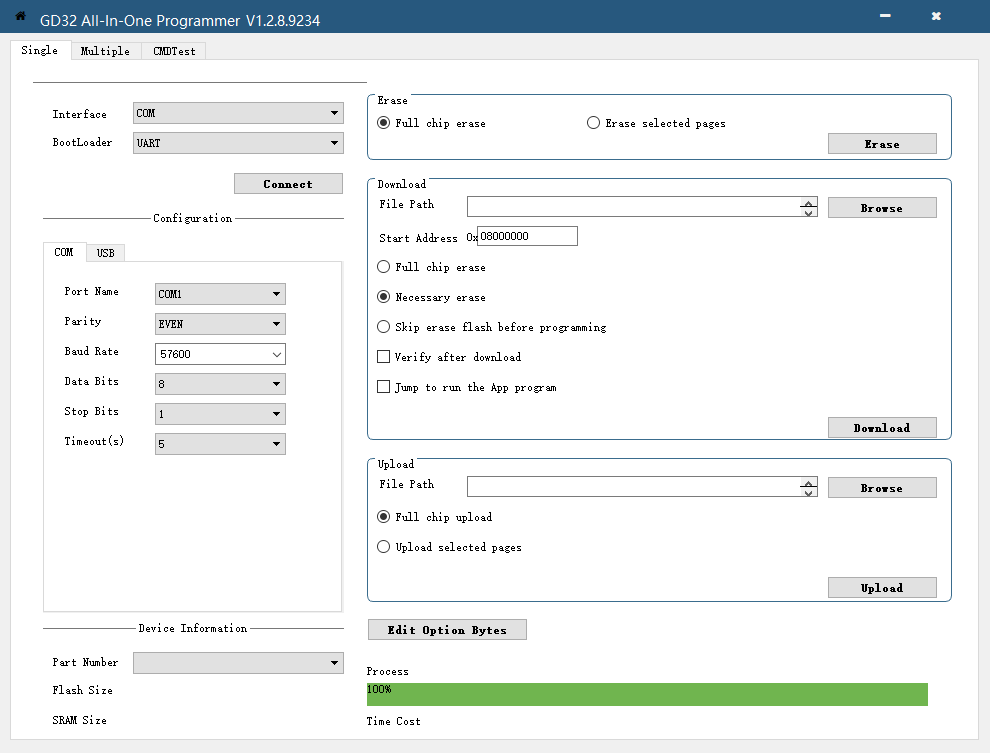Check Jump to run the App program

point(384,387)
